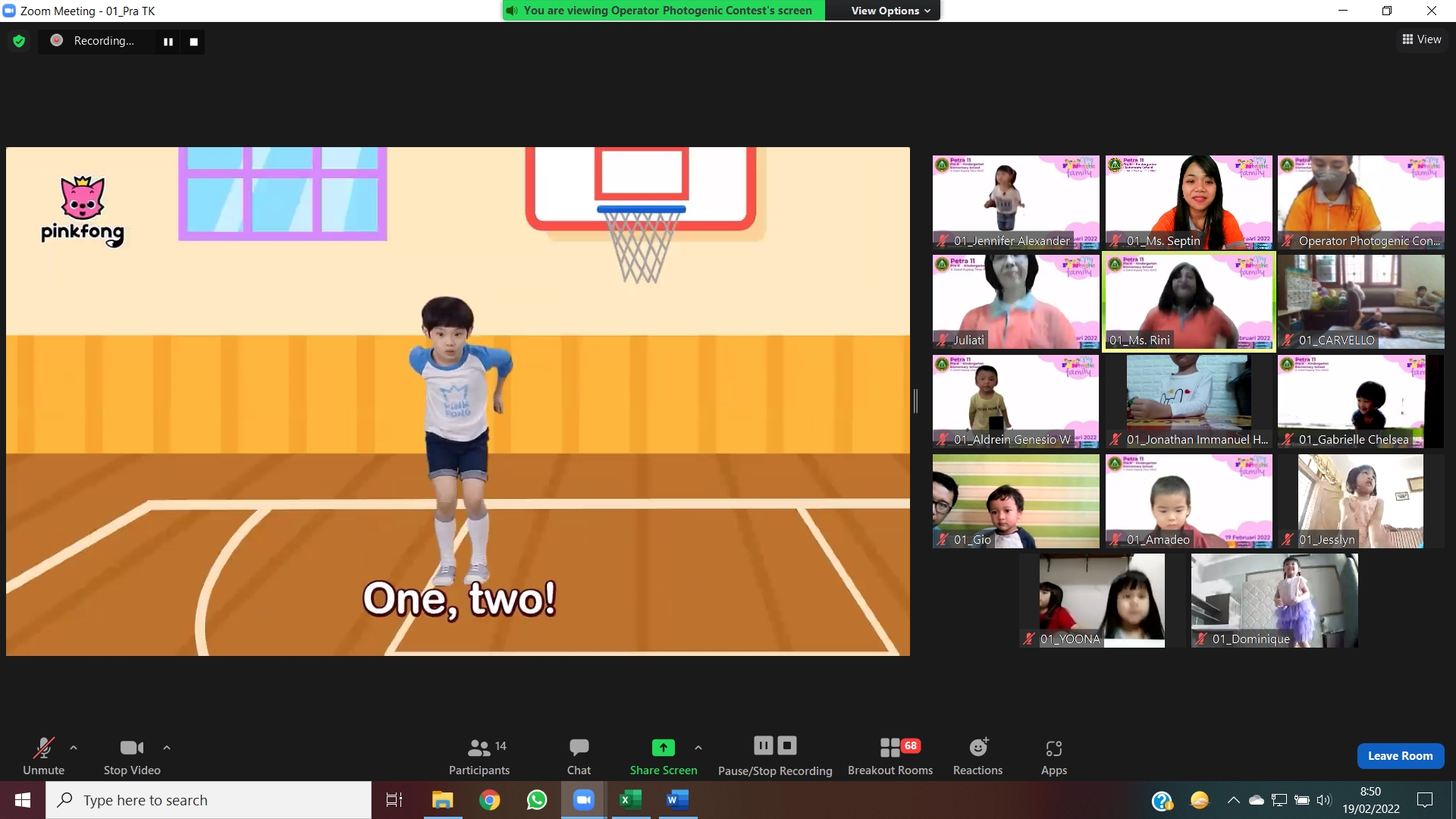The image size is (1456, 819).
Task: Open network status tray icon
Action: (1279, 800)
